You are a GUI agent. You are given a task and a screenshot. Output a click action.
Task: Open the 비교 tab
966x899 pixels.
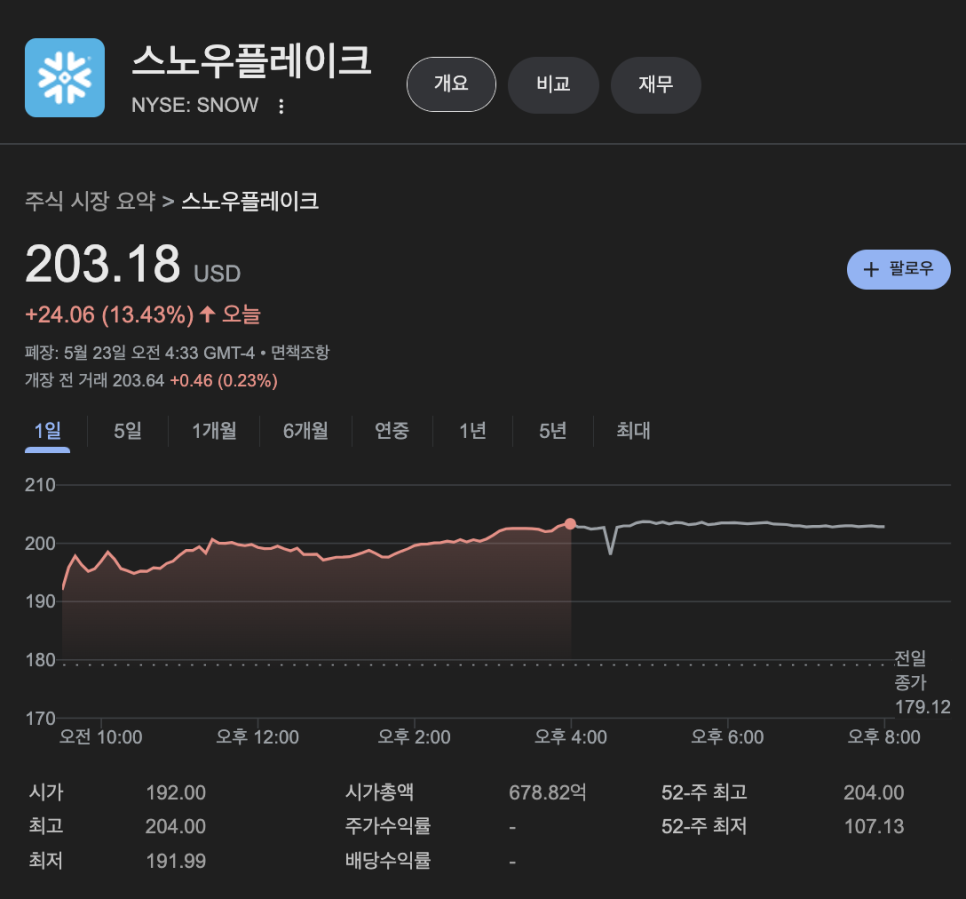[x=553, y=84]
